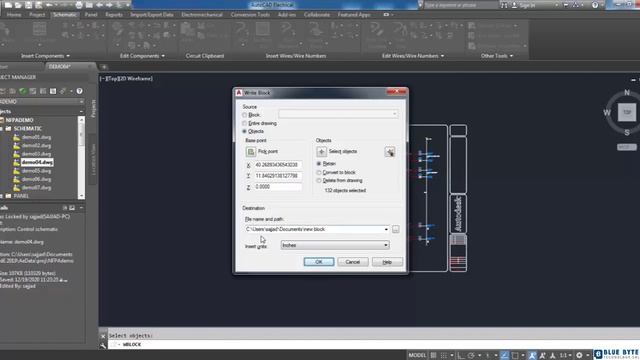The width and height of the screenshot is (640, 360).
Task: Open the Electromechanical ribbon tab
Action: pos(202,15)
